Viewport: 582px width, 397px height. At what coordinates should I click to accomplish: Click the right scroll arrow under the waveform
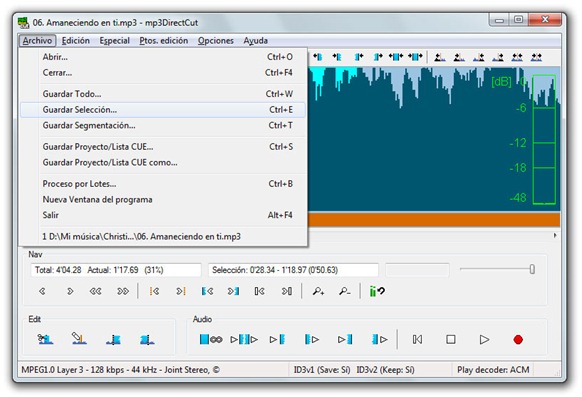[555, 236]
